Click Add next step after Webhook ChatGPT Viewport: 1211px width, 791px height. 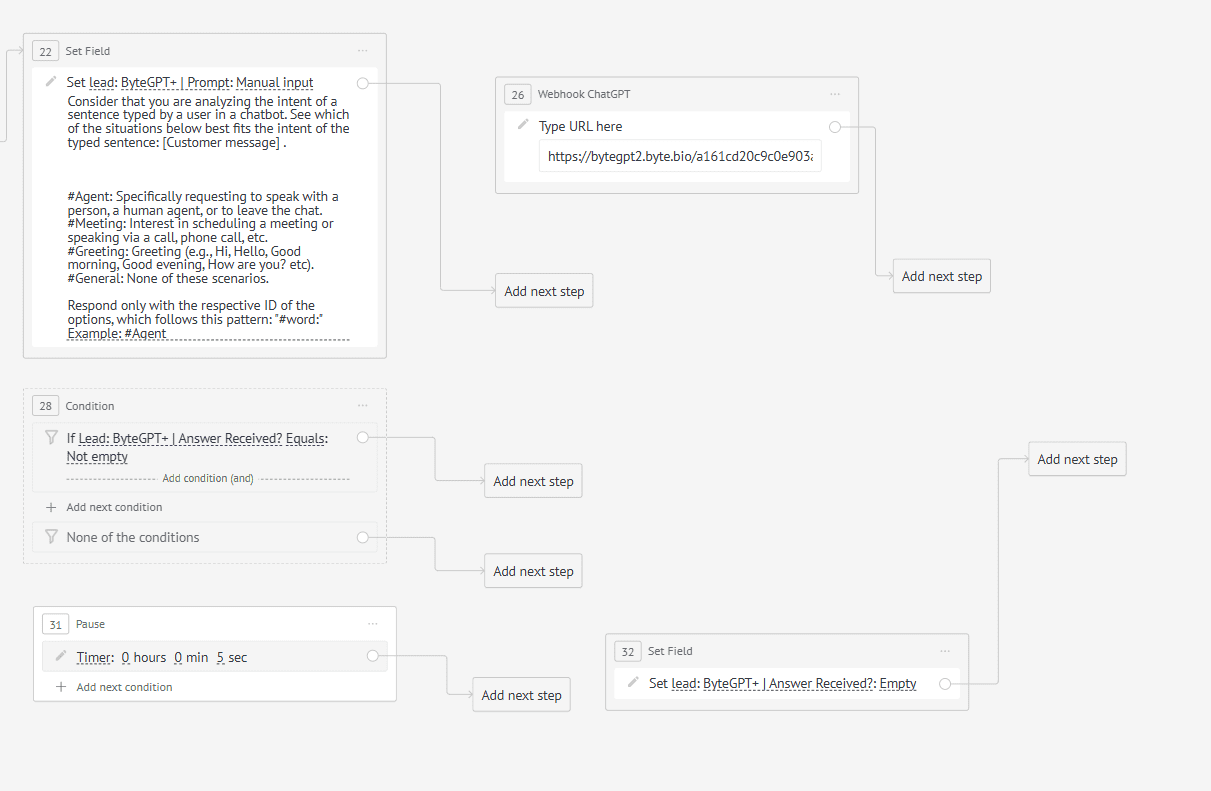(942, 276)
